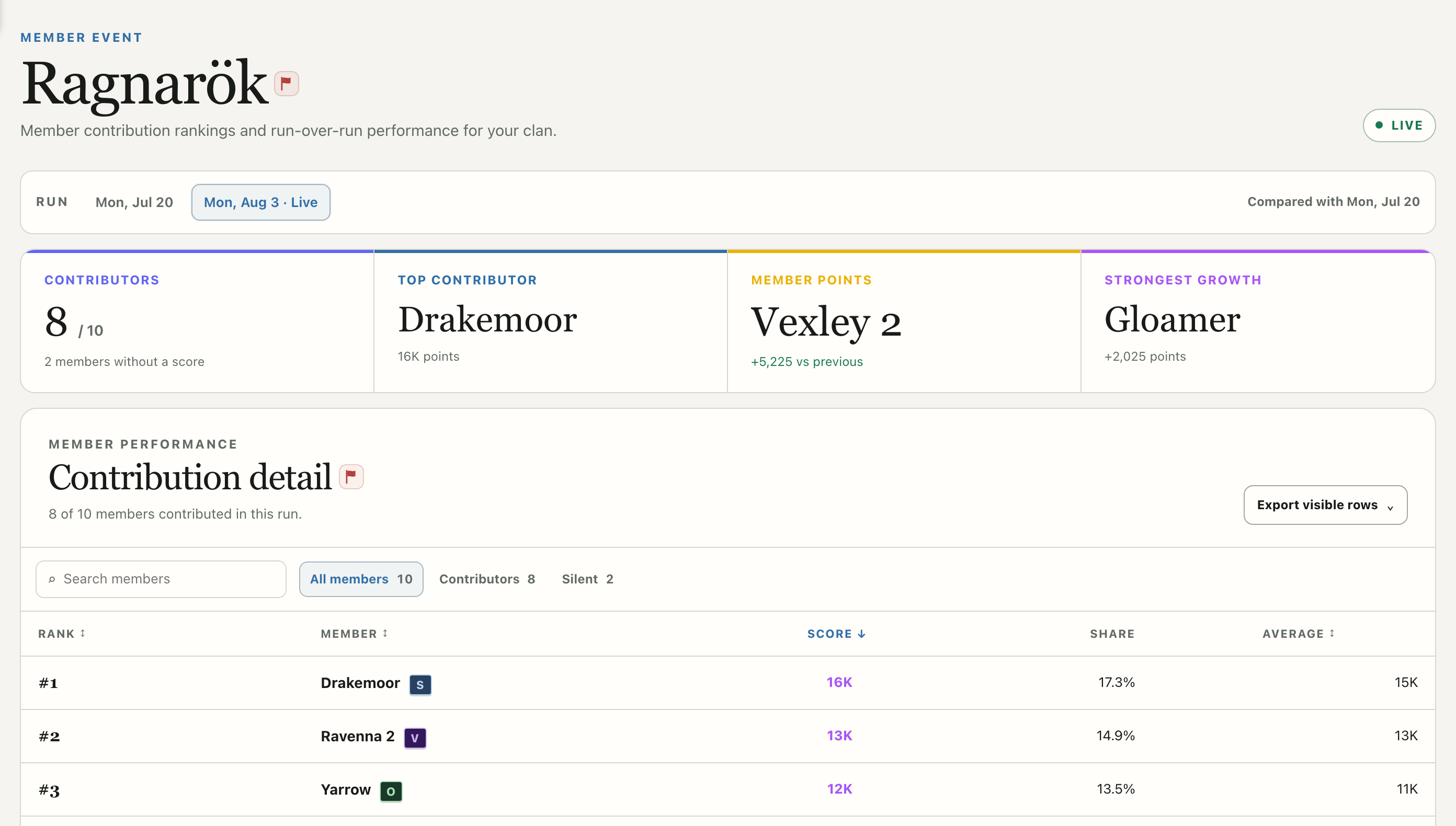The image size is (1456, 826).
Task: Click the purple Strongest Growth card
Action: (1257, 321)
